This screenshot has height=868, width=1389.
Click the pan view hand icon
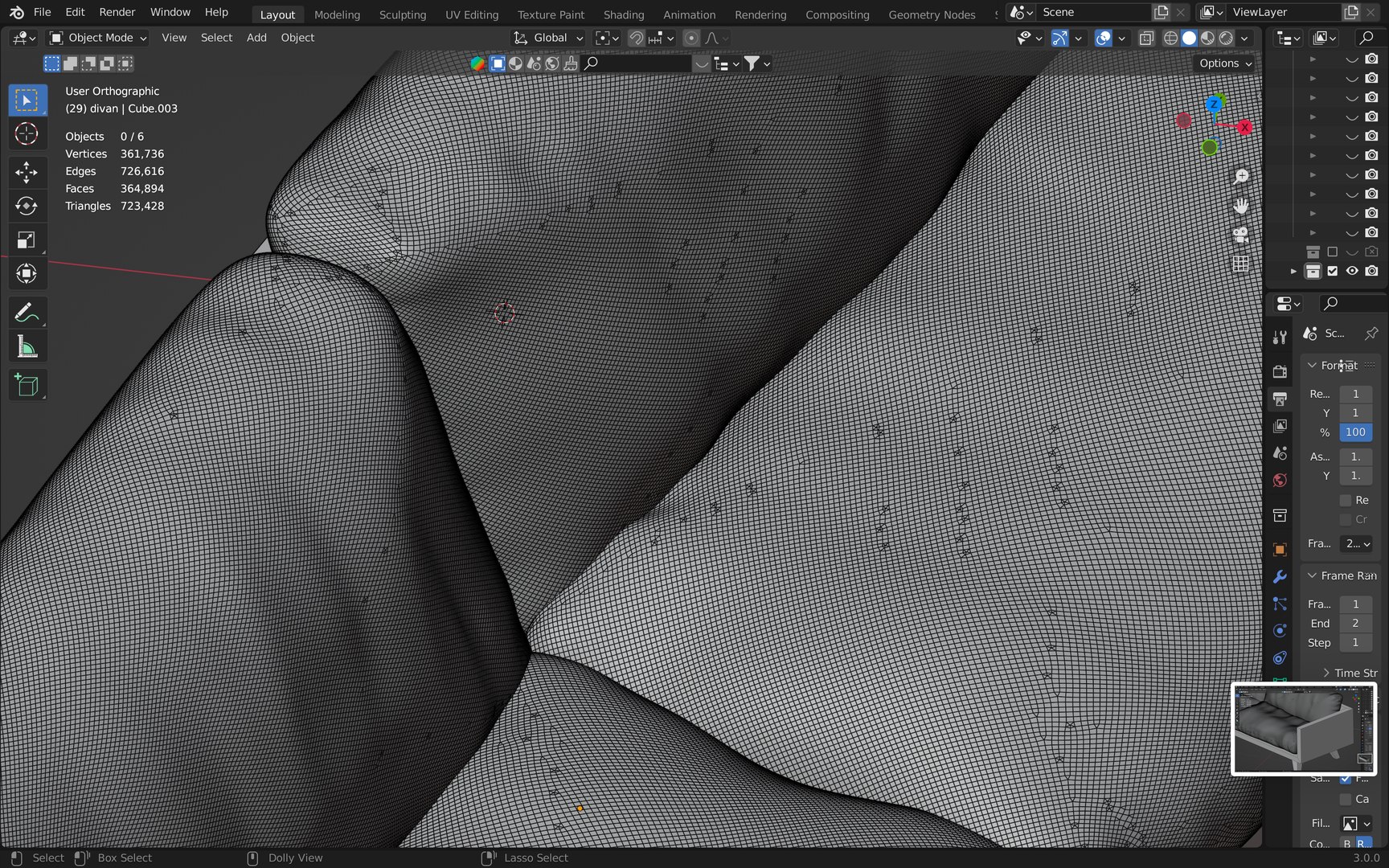pyautogui.click(x=1241, y=206)
